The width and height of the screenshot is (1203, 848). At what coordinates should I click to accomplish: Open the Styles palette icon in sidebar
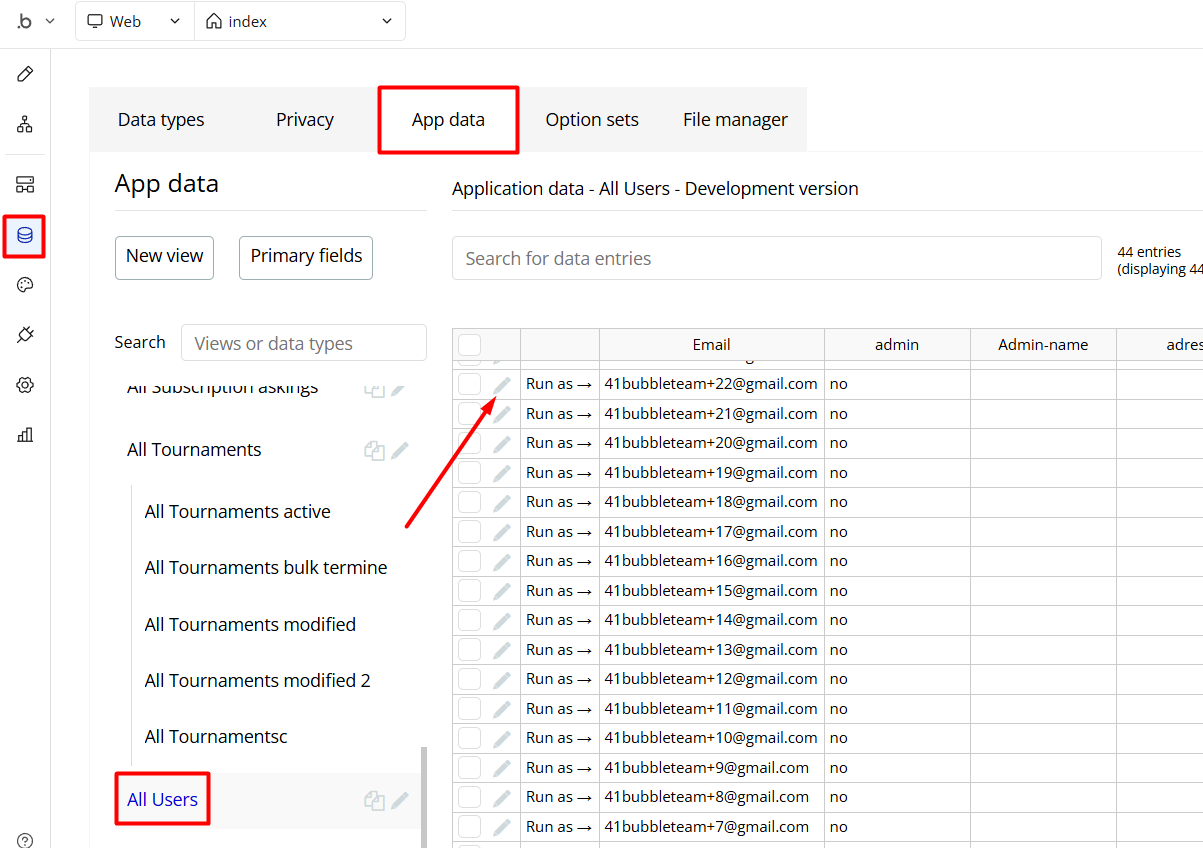pos(25,286)
